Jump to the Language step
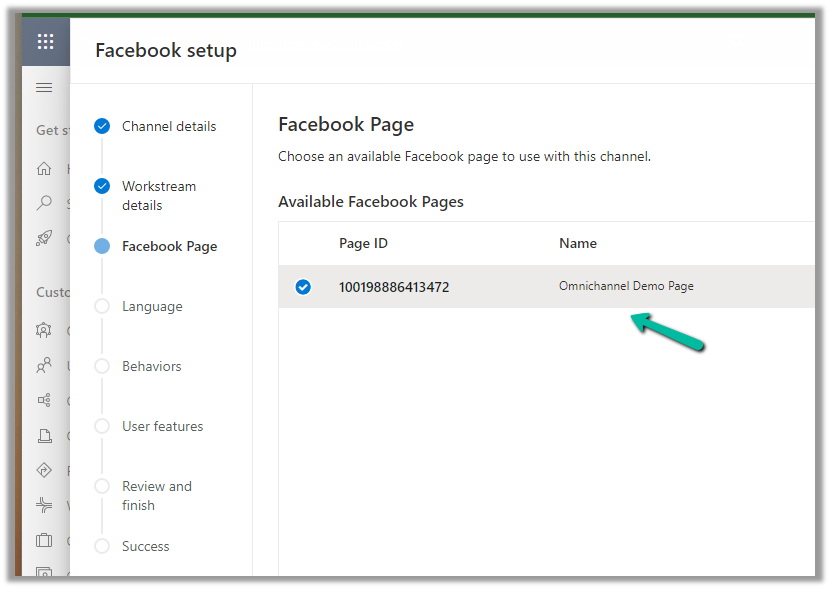Image resolution: width=830 pixels, height=589 pixels. (x=152, y=307)
